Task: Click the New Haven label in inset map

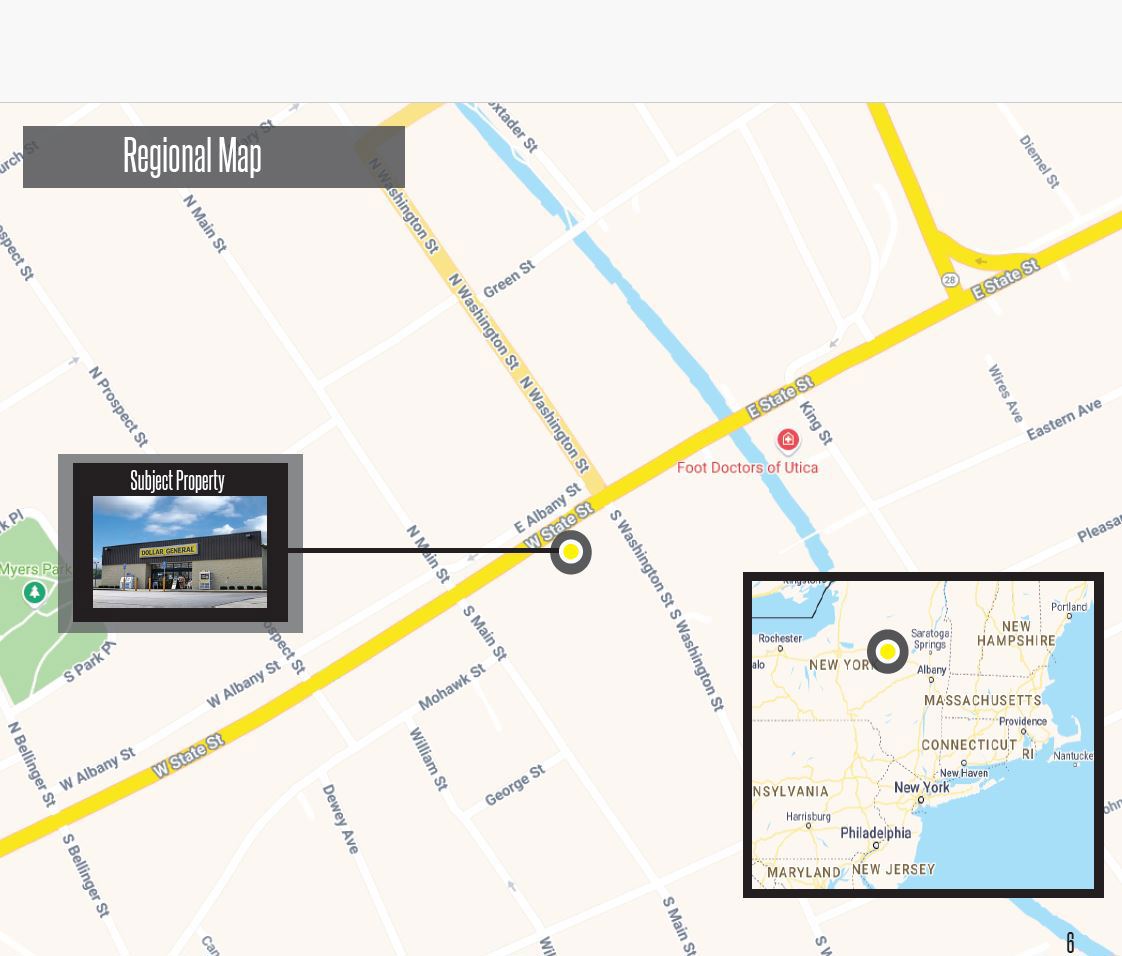Action: tap(963, 773)
